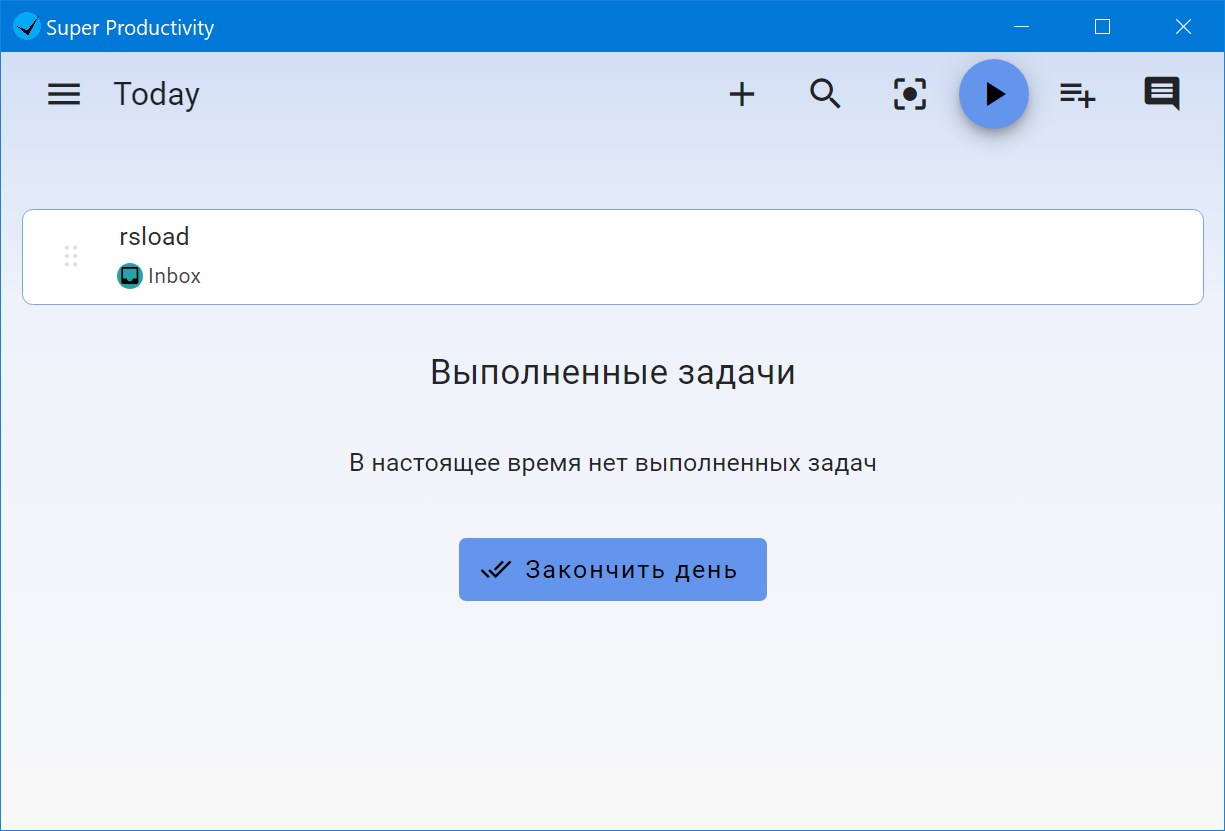Click the empty completed tasks message text
Viewport: 1225px width, 831px height.
612,463
